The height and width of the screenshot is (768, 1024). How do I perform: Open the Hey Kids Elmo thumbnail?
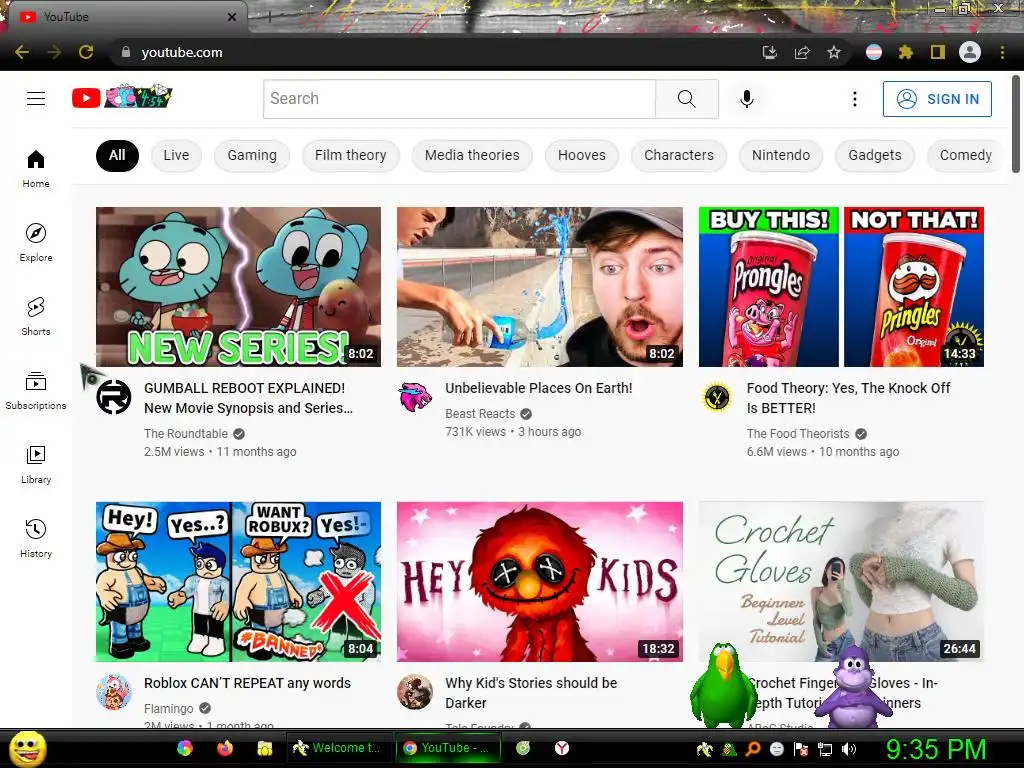point(540,582)
